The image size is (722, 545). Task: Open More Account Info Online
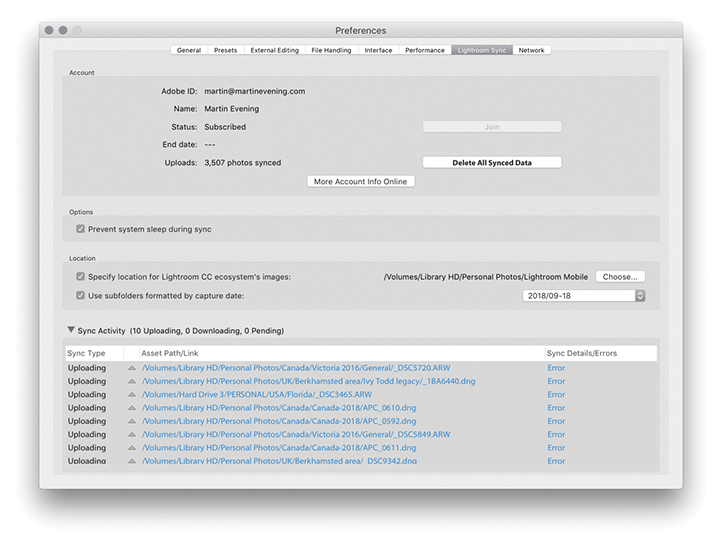[361, 181]
